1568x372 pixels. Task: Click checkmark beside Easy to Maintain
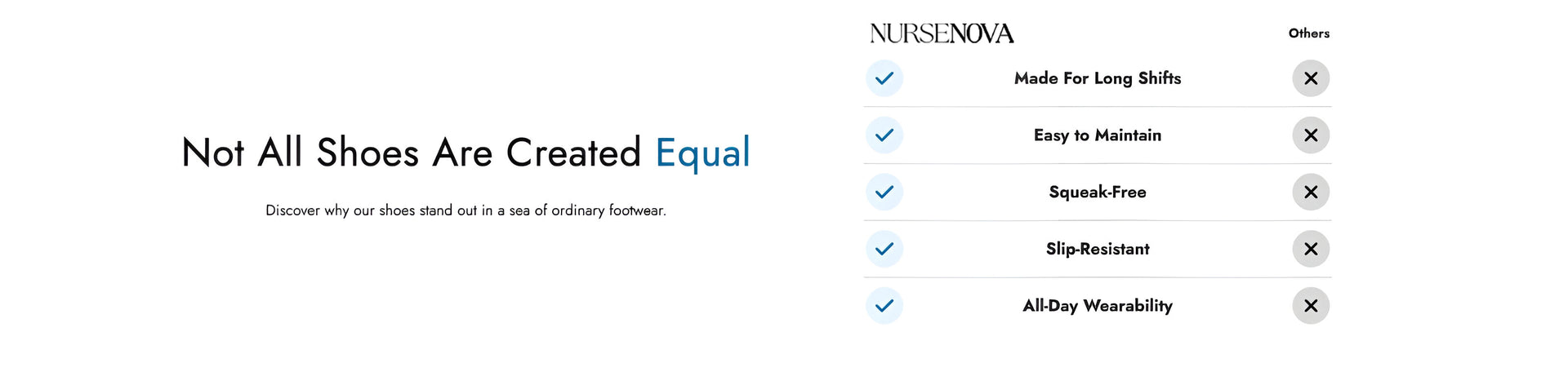(x=884, y=135)
